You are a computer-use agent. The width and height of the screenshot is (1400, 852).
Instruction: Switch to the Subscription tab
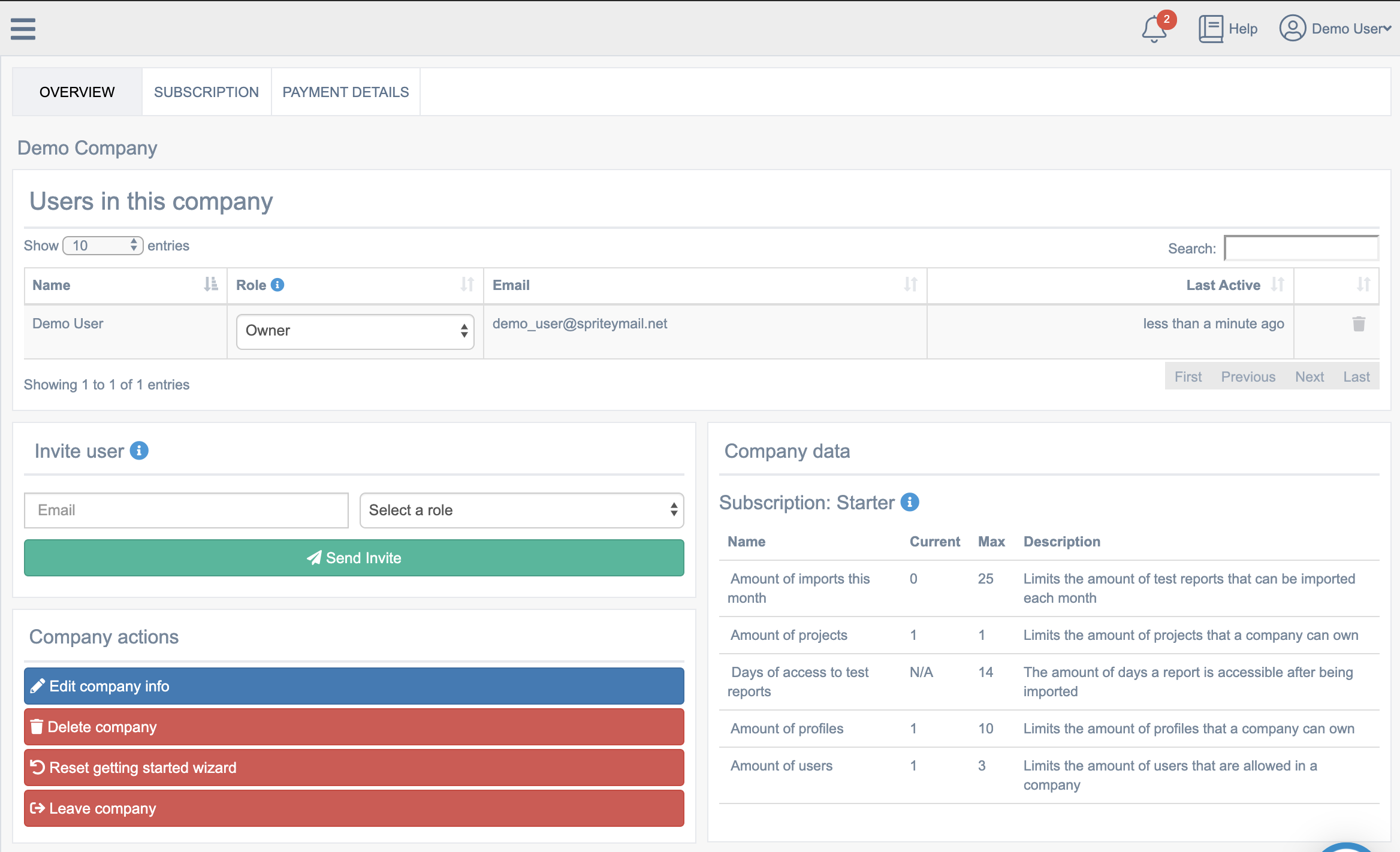[x=206, y=92]
